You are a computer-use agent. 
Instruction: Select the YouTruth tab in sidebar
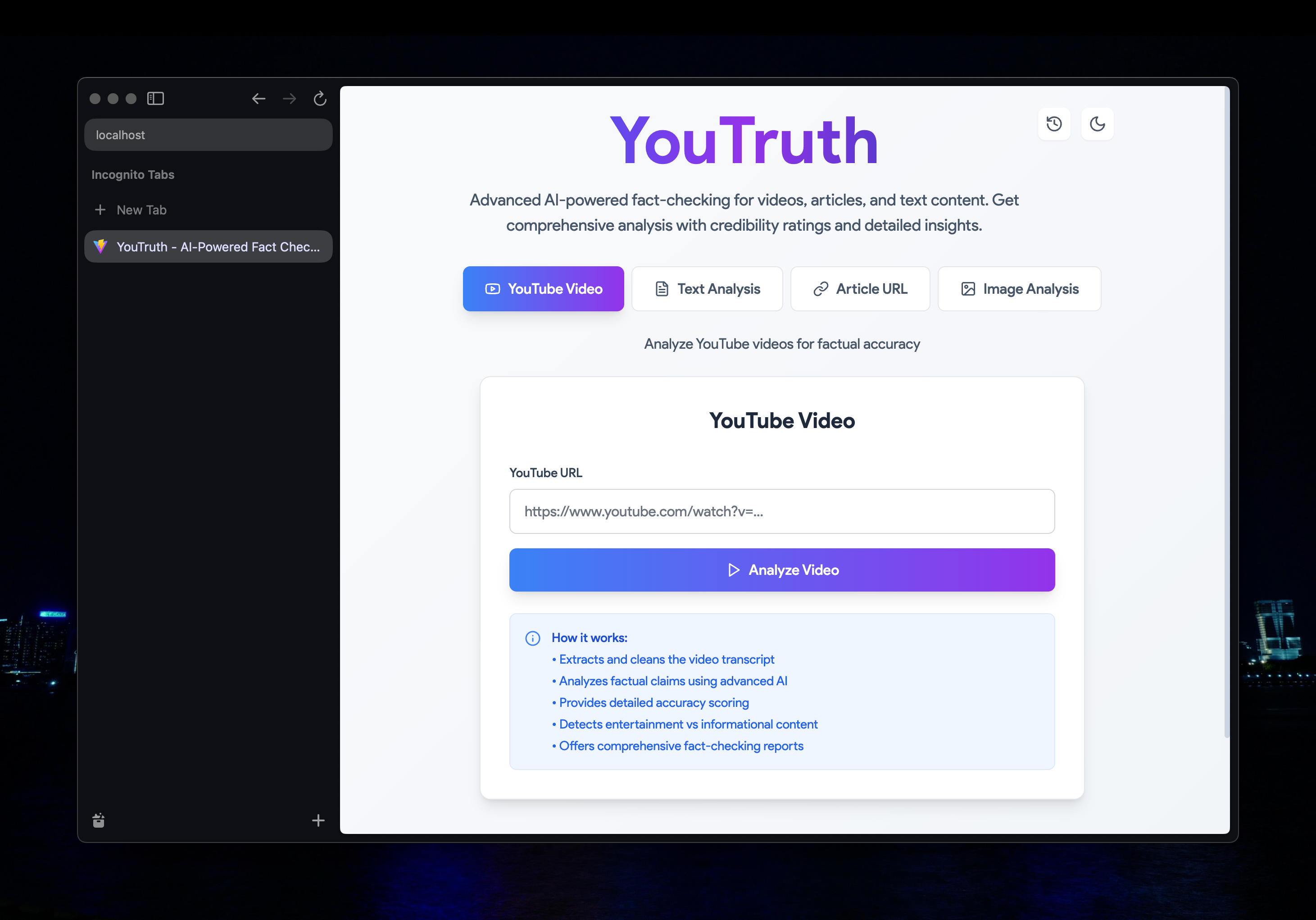tap(208, 246)
